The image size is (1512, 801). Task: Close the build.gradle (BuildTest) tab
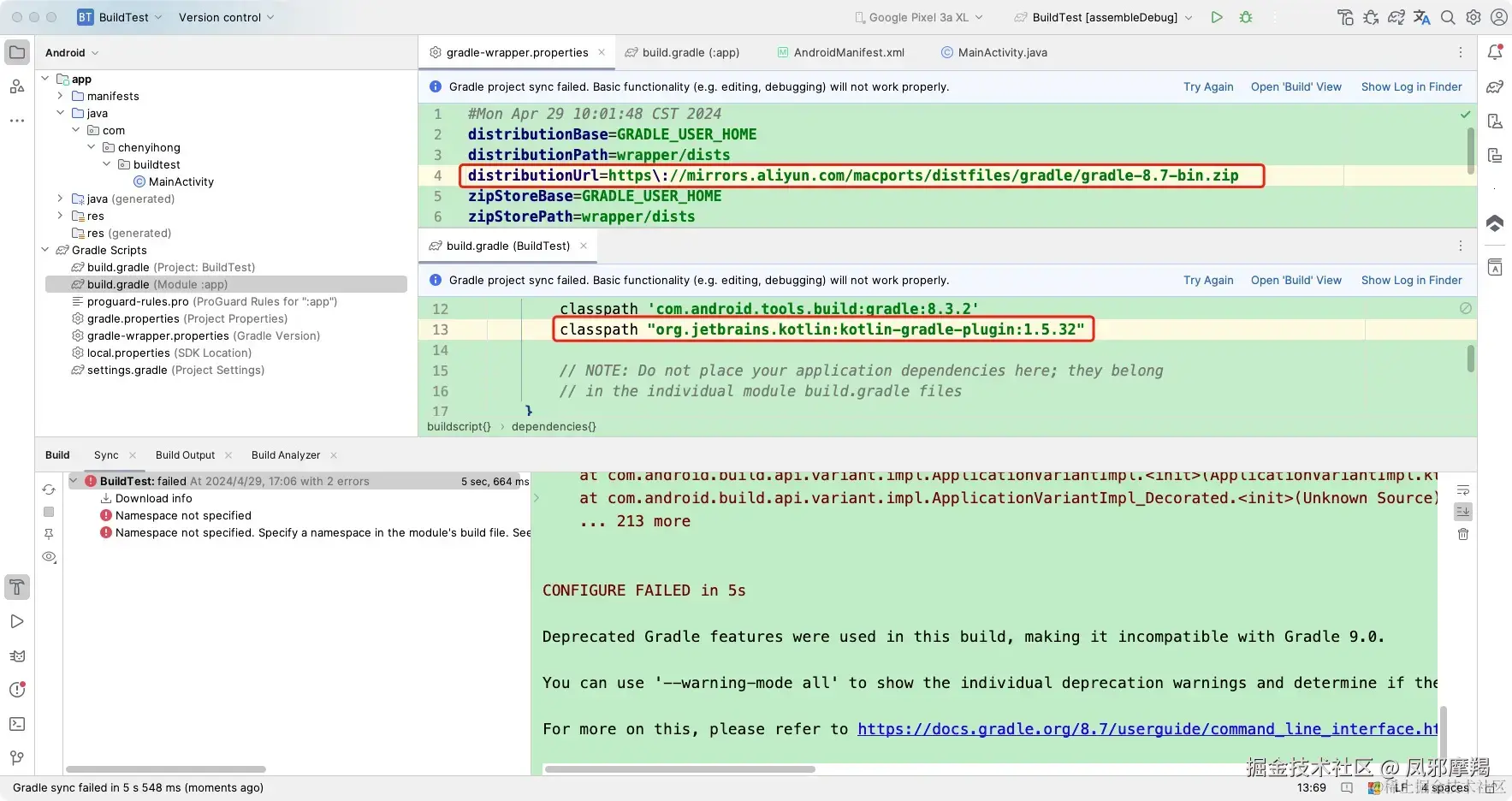pos(584,246)
